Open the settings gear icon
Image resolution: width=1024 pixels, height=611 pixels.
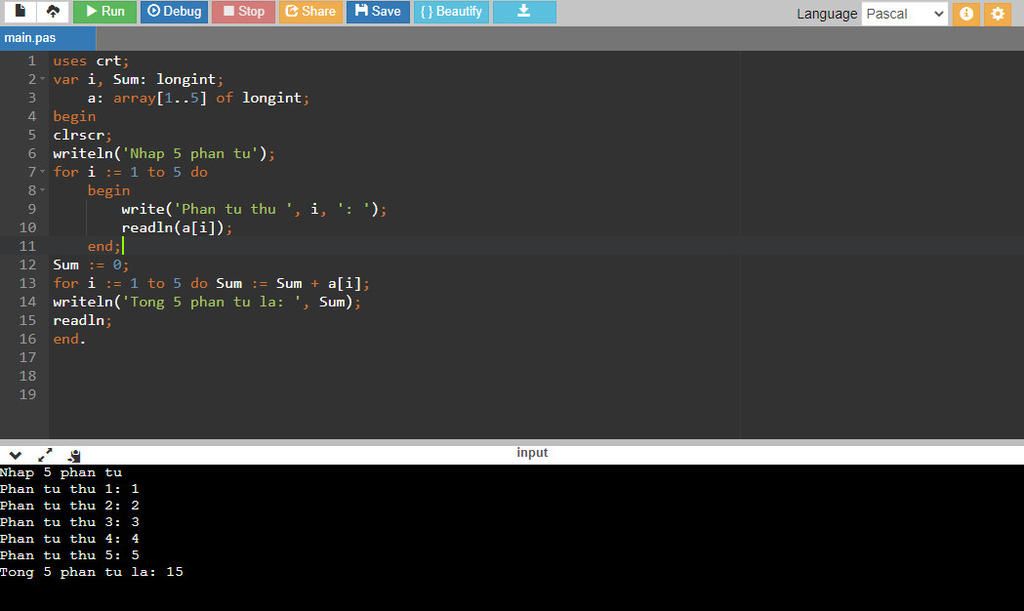[x=997, y=14]
